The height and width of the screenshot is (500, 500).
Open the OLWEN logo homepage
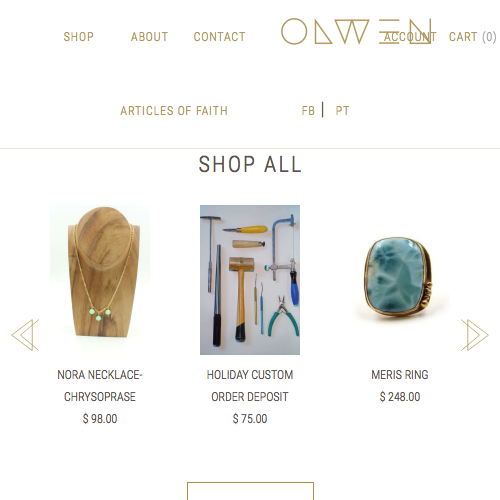point(356,31)
